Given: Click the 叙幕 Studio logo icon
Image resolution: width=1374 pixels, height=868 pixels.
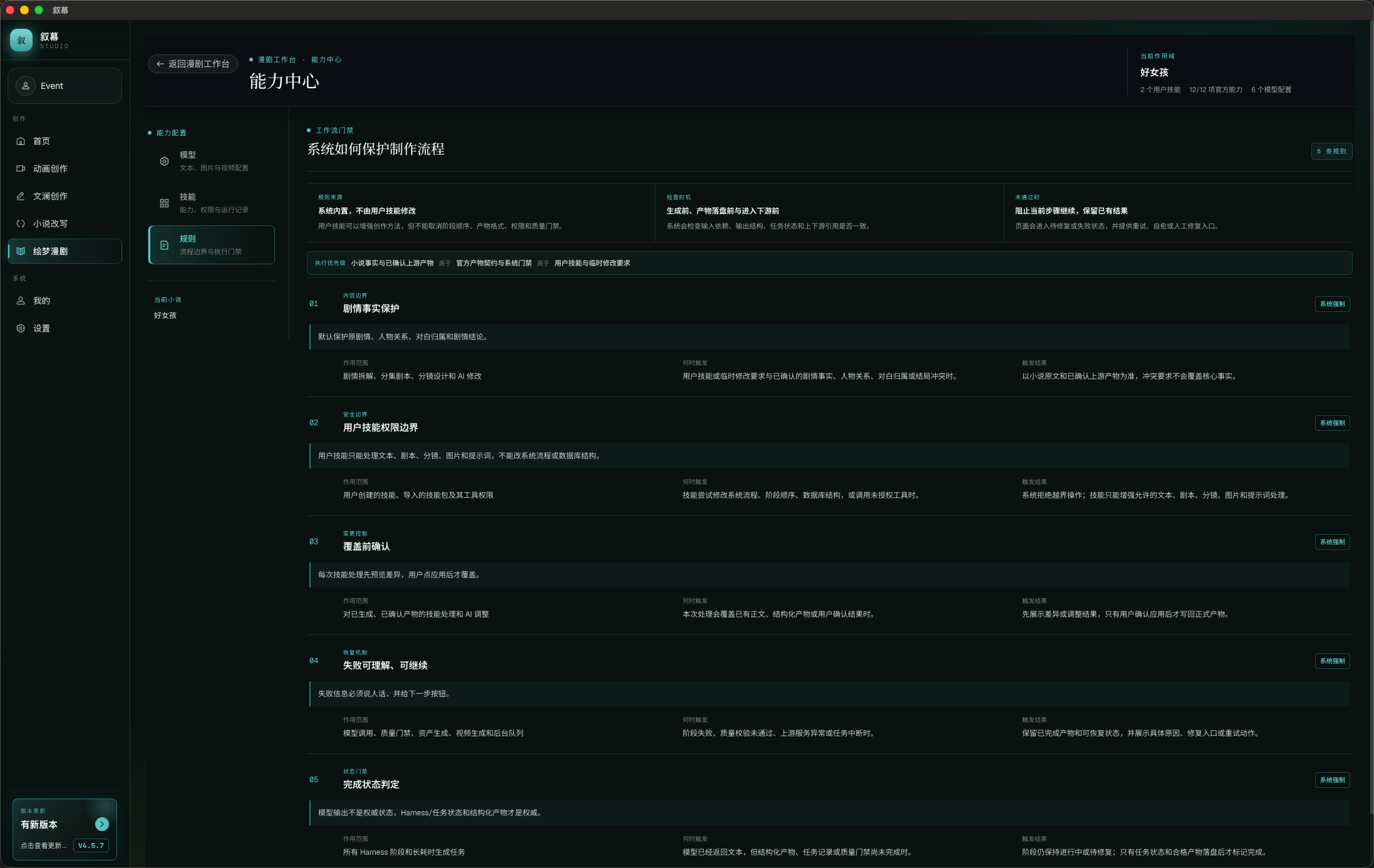Looking at the screenshot, I should tap(21, 40).
